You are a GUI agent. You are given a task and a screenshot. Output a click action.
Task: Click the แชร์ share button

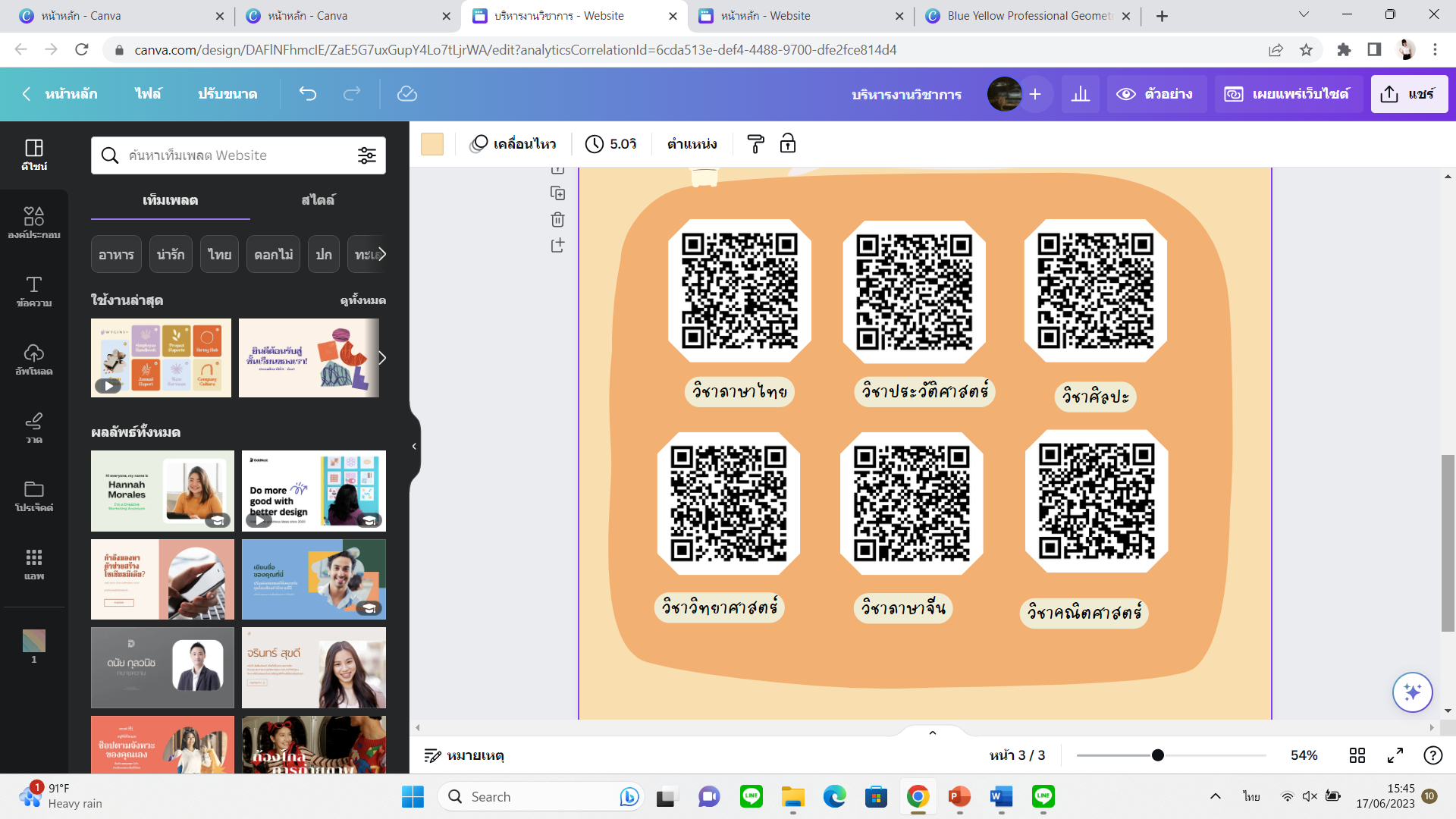[x=1409, y=94]
